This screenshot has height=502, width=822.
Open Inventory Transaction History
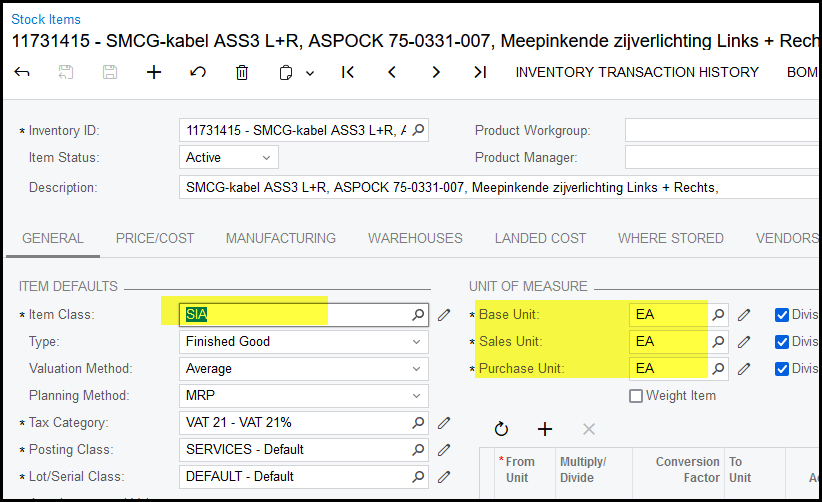(x=637, y=72)
